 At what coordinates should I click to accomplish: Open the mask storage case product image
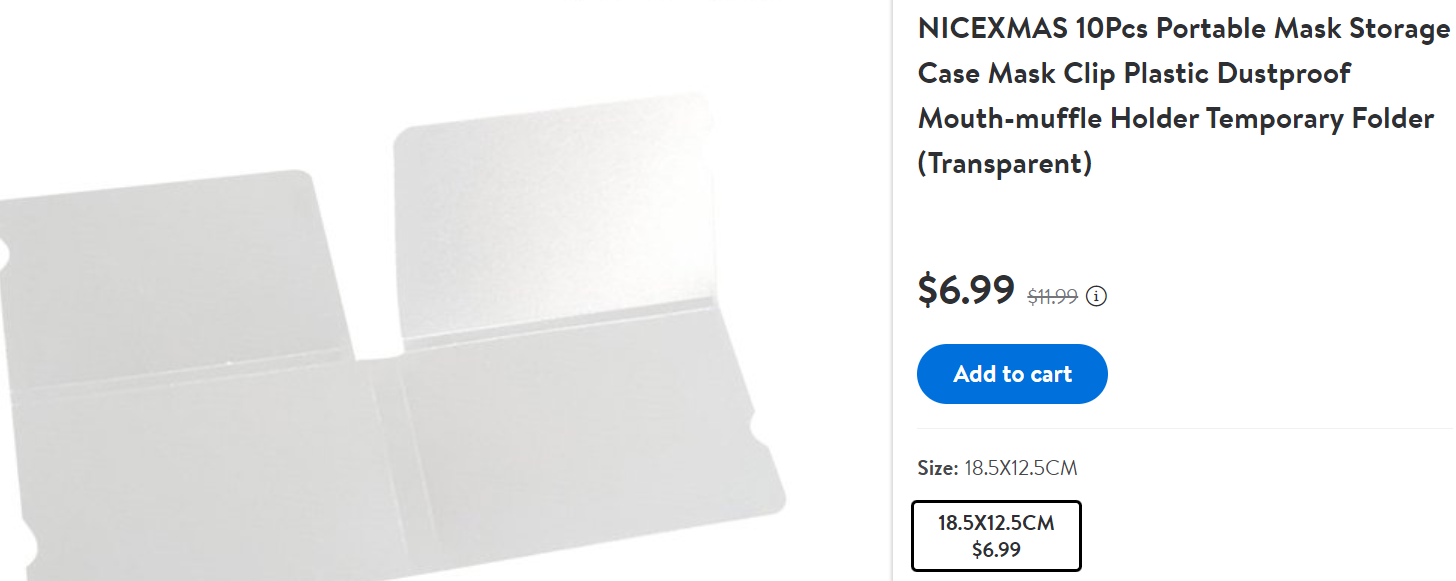click(400, 330)
